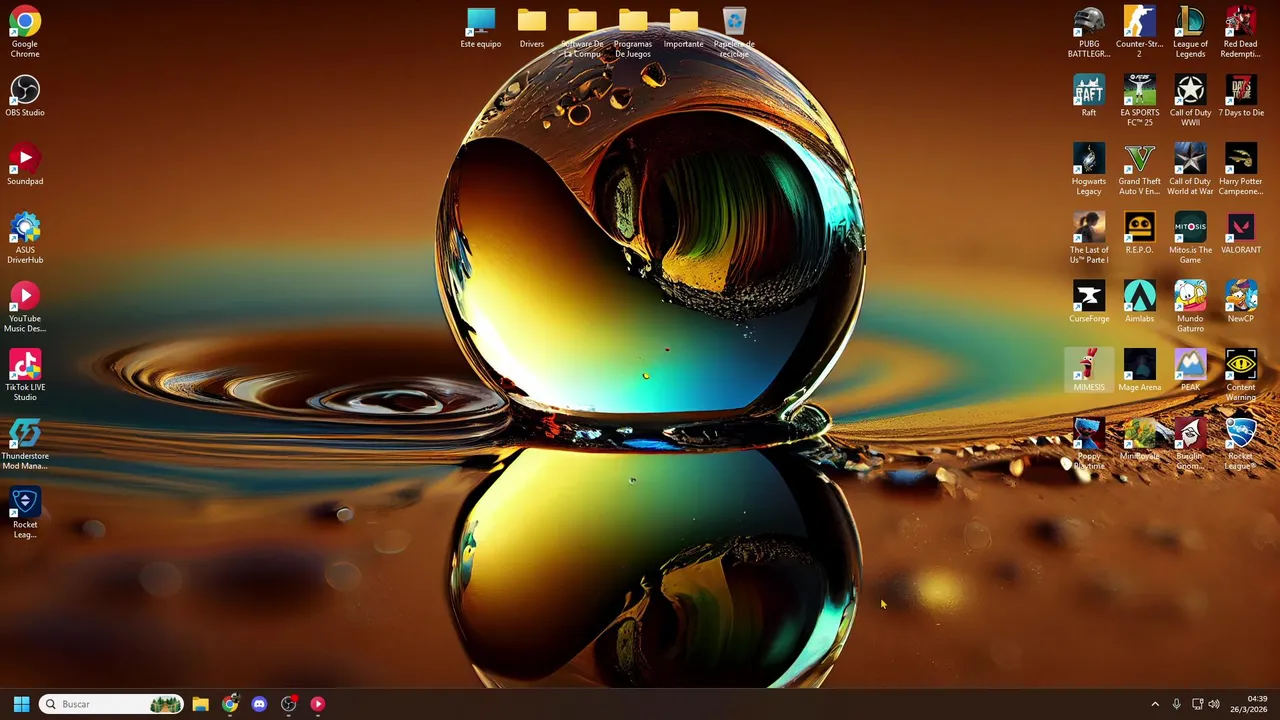This screenshot has height=720, width=1280.
Task: Select the Soundpad desktop shortcut
Action: [25, 165]
